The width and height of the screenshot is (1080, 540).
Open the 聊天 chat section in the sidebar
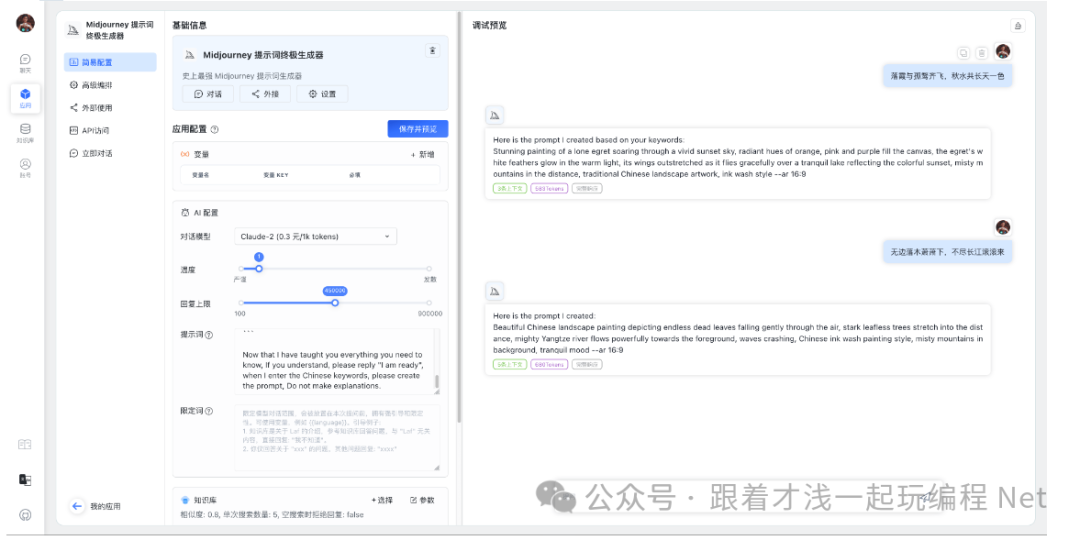[x=25, y=63]
